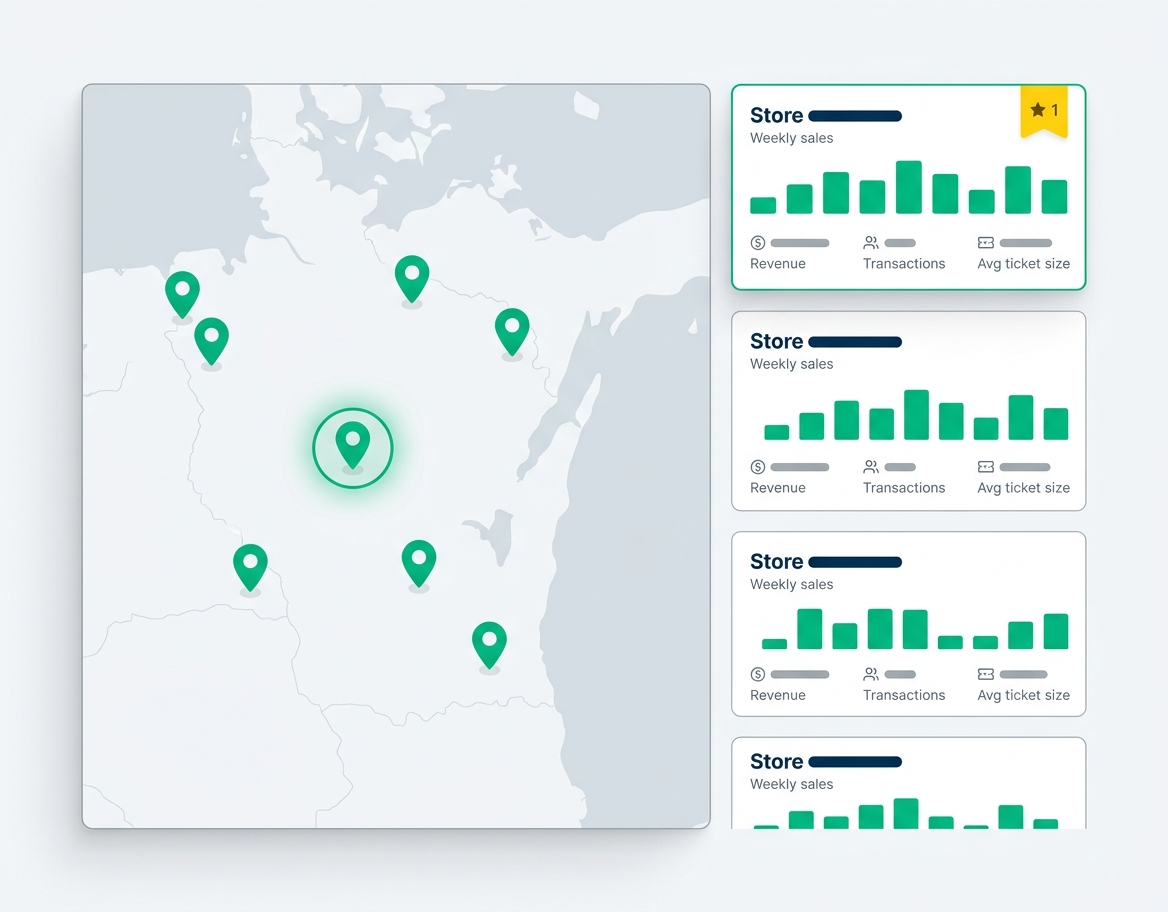Select the south-central pin below the highlighted one
1168x912 pixels.
coord(419,563)
